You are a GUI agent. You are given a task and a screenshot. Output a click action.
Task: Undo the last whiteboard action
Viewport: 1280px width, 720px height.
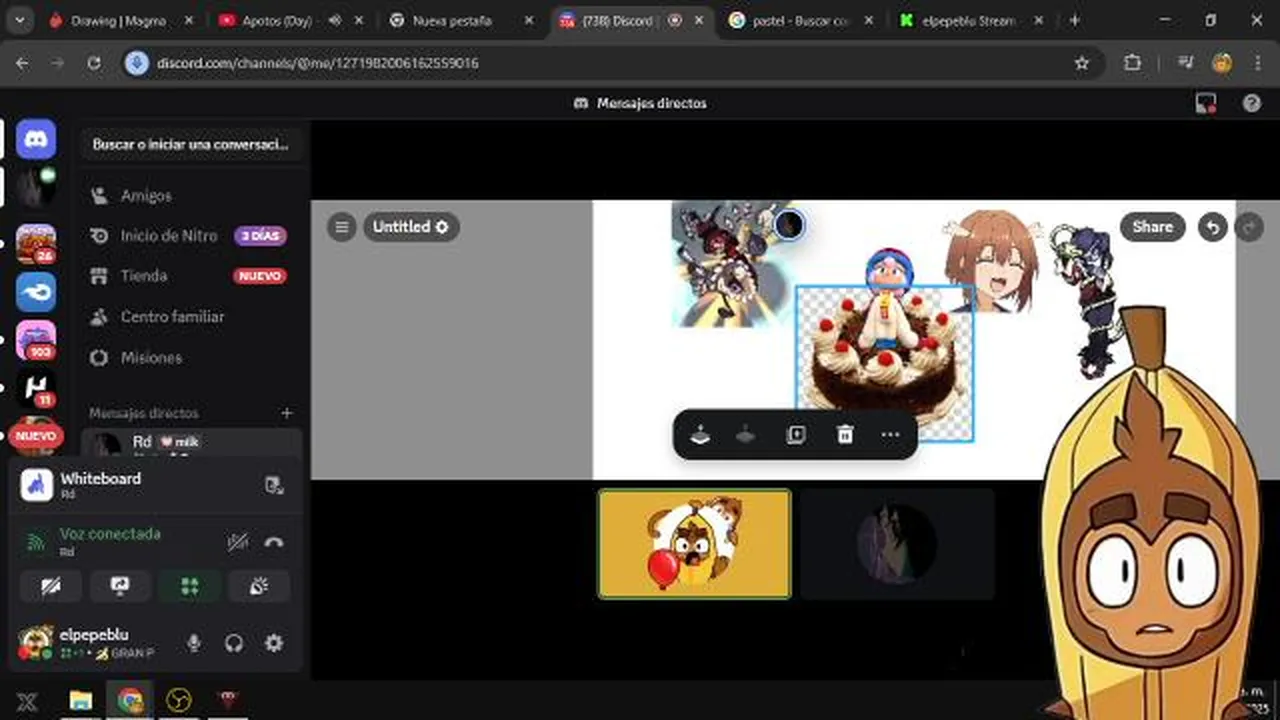click(1212, 228)
